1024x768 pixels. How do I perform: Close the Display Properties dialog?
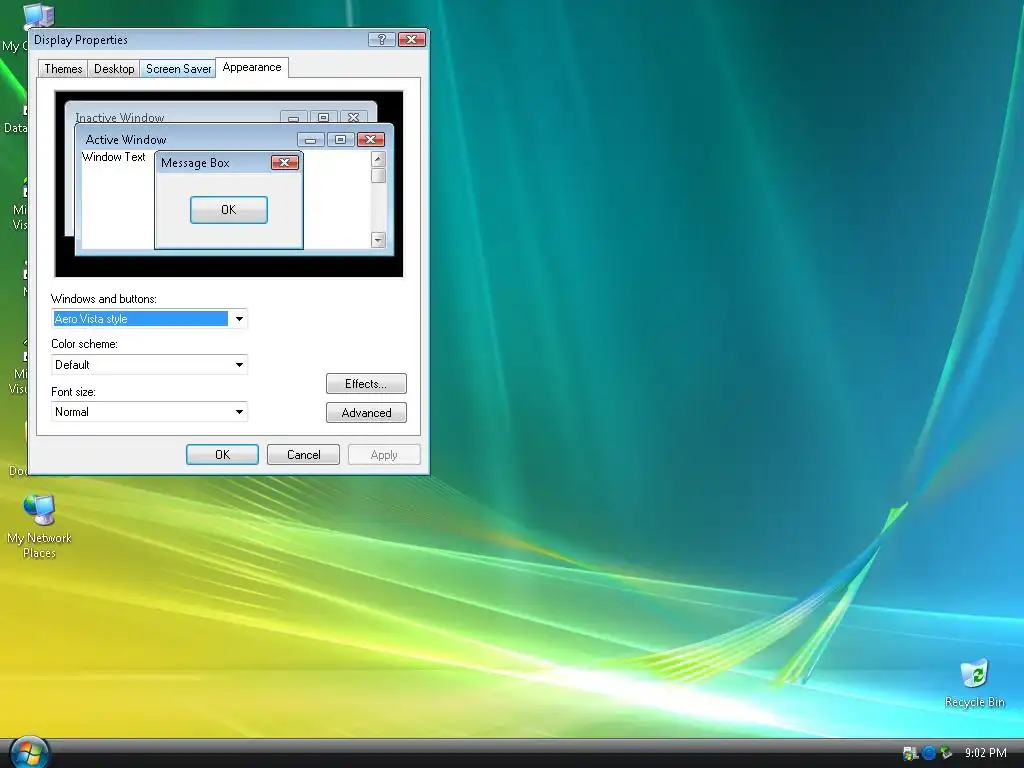point(412,40)
